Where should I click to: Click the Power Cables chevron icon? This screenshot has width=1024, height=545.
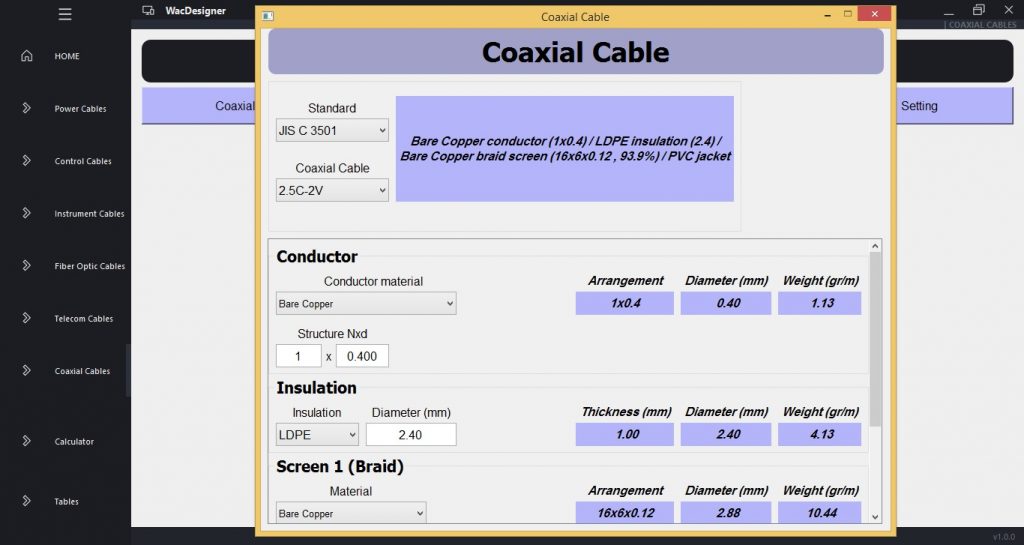coord(27,108)
